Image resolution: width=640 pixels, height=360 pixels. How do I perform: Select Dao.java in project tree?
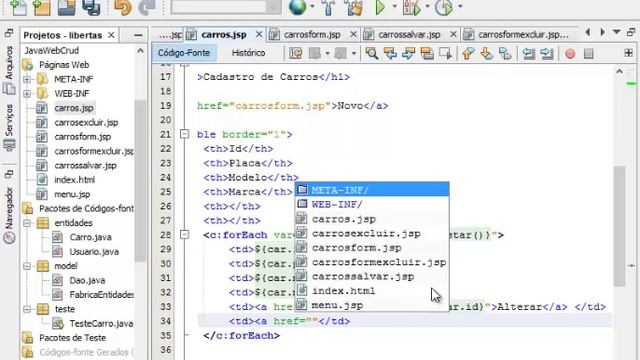[x=87, y=280]
